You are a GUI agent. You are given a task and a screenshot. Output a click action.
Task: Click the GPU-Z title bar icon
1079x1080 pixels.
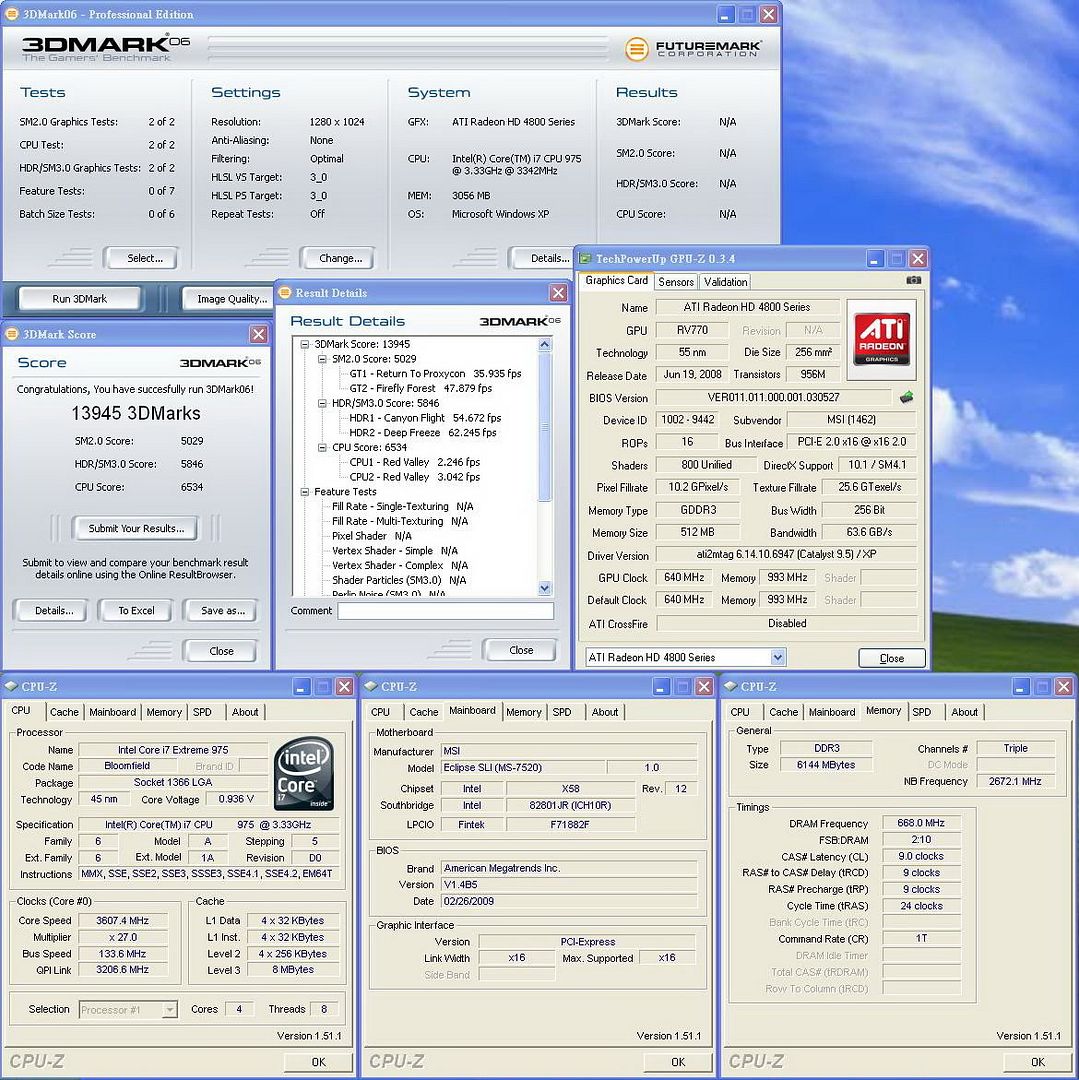click(x=585, y=258)
